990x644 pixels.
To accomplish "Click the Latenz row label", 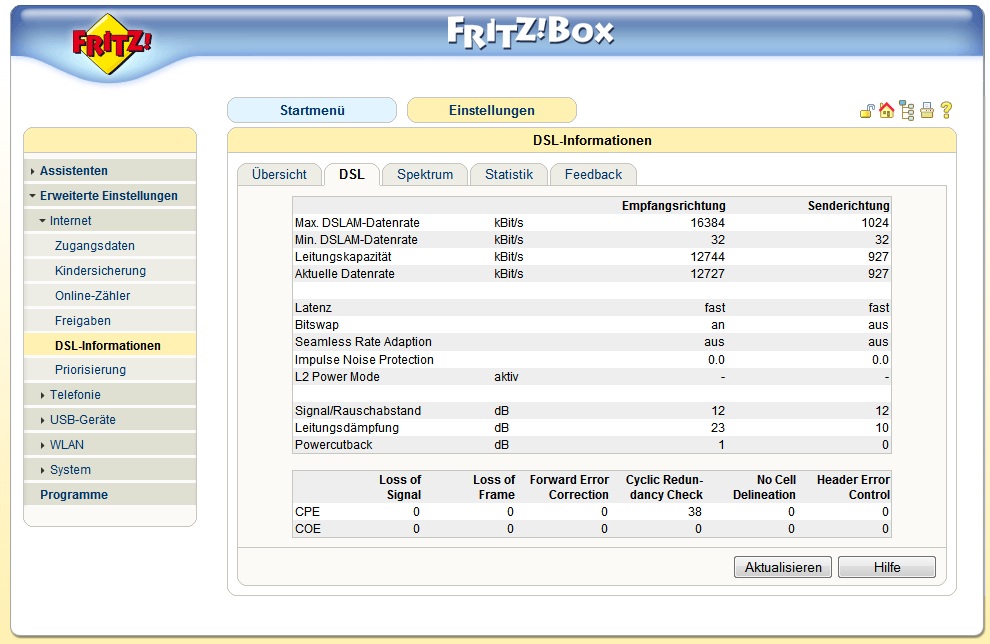I will (313, 308).
